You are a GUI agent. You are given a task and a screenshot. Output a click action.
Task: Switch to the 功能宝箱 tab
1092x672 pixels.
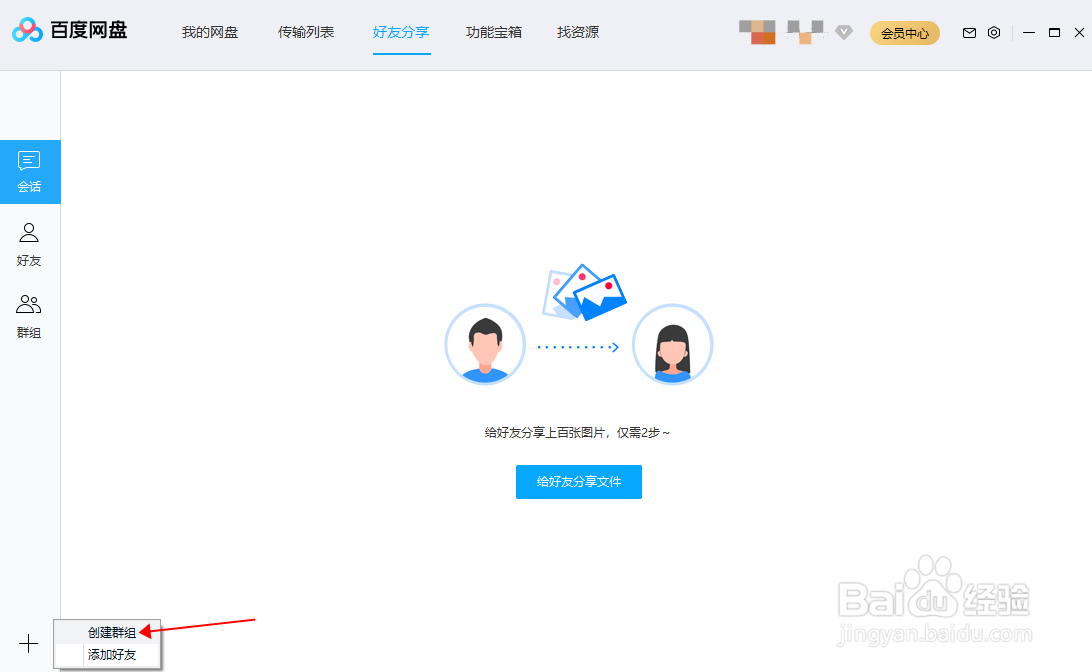[x=493, y=32]
